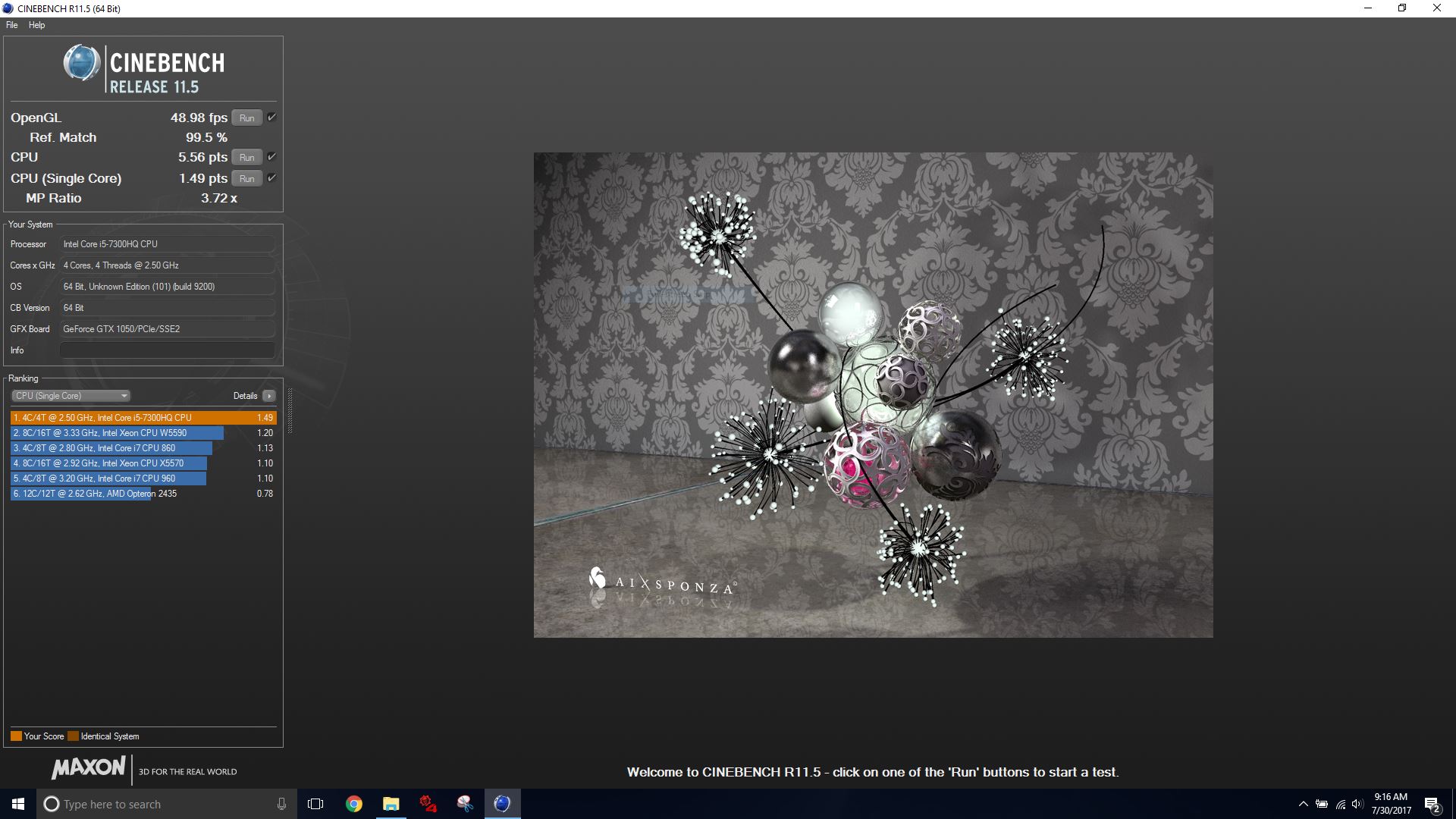1456x819 pixels.
Task: Run the CPU Single Core test
Action: click(246, 178)
